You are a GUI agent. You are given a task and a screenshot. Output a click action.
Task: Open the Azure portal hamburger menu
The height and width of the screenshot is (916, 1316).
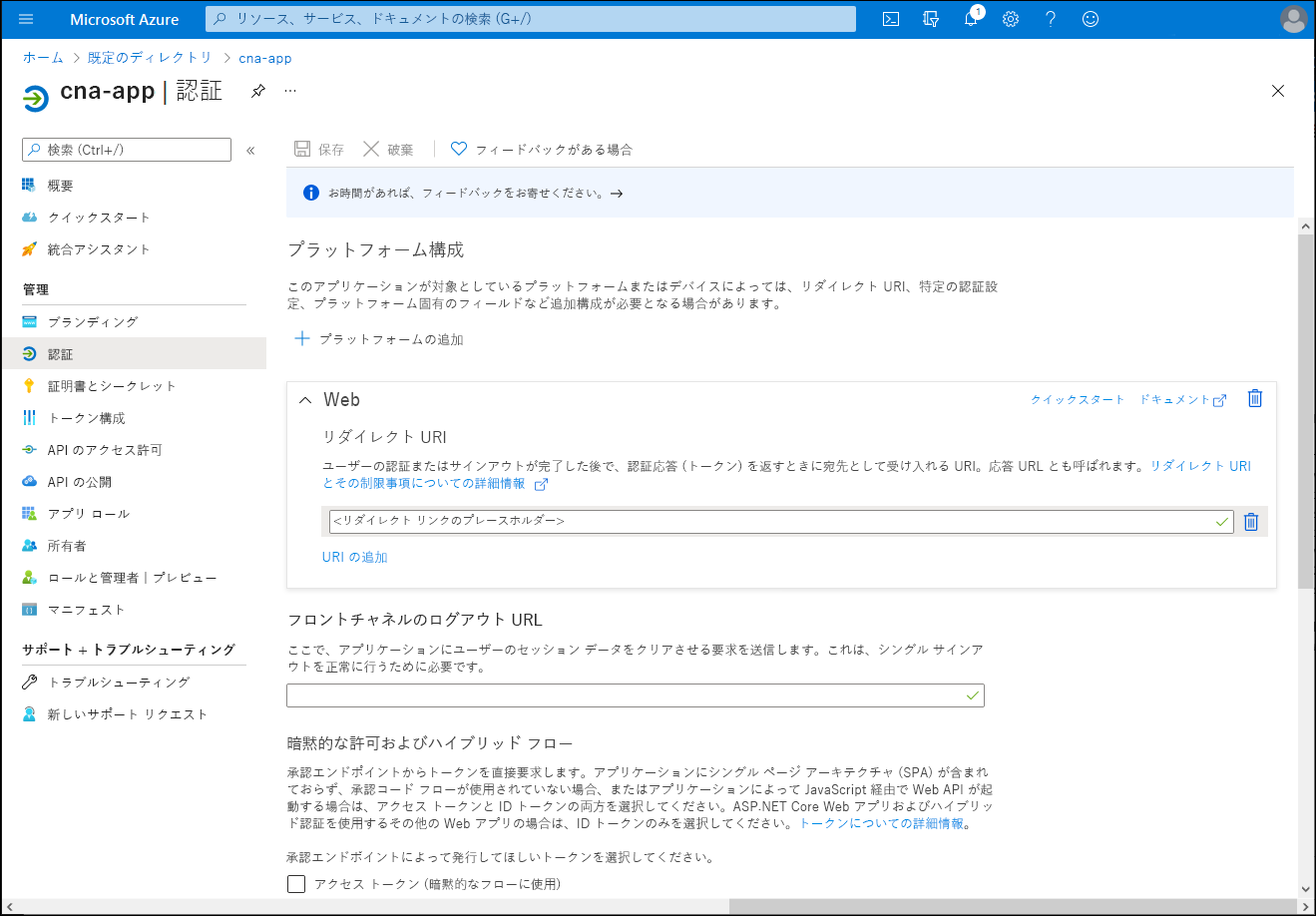tap(26, 19)
